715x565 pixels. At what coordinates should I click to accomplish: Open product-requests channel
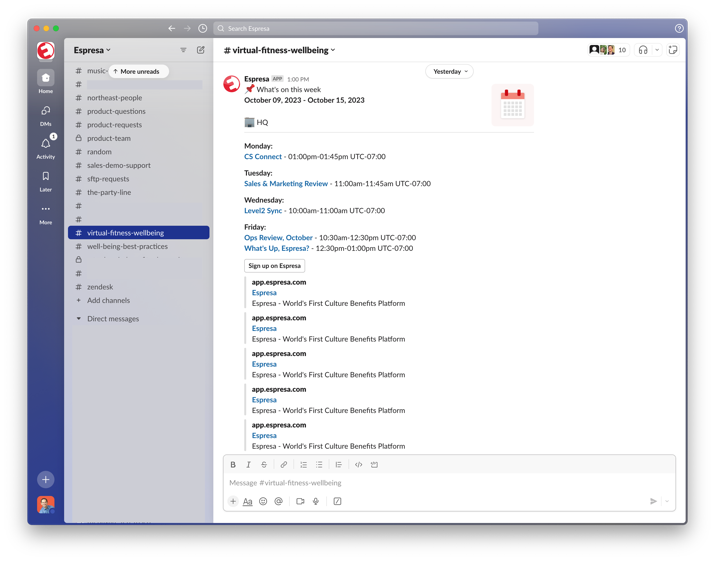coord(139,124)
